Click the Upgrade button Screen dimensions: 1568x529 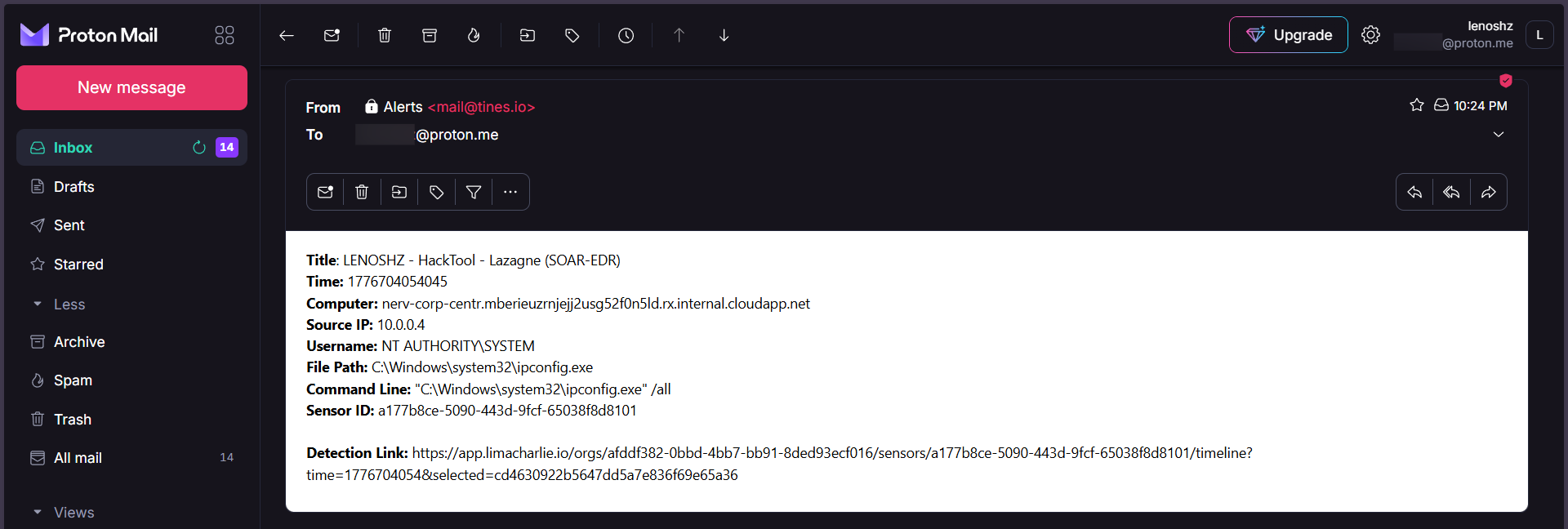pos(1288,35)
